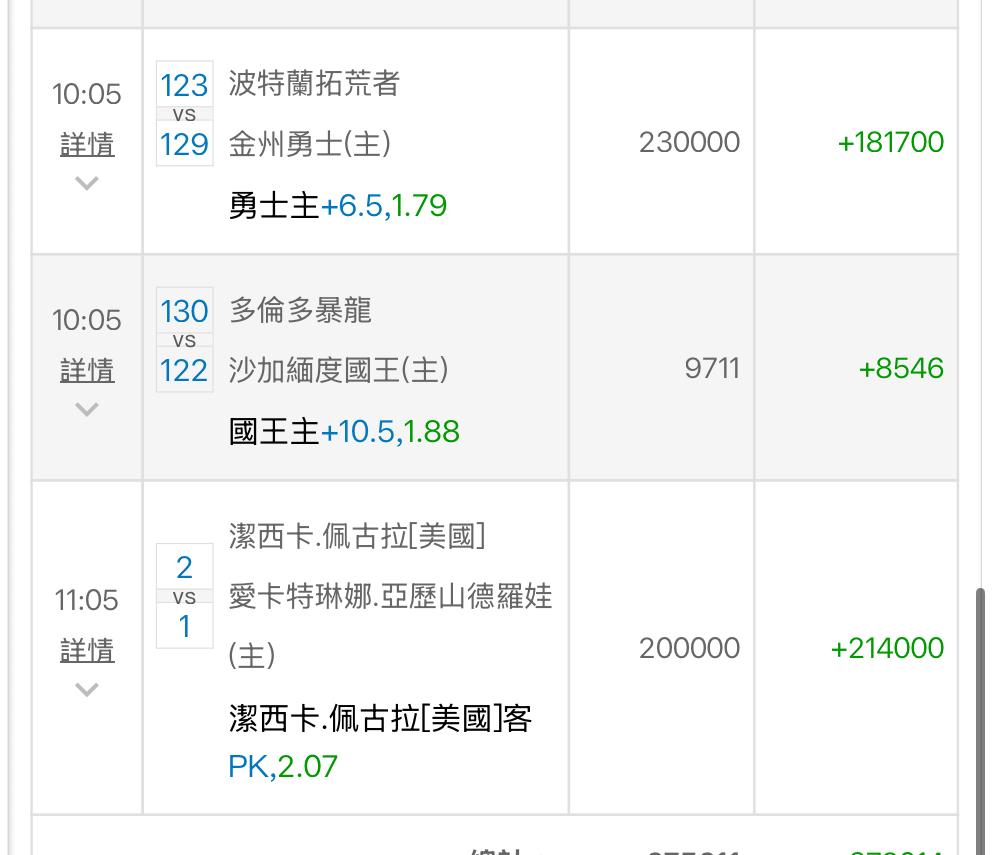Image resolution: width=994 pixels, height=855 pixels.
Task: Select player 愛卡特琳娜.亞歷山德羅娃
Action: pos(390,597)
